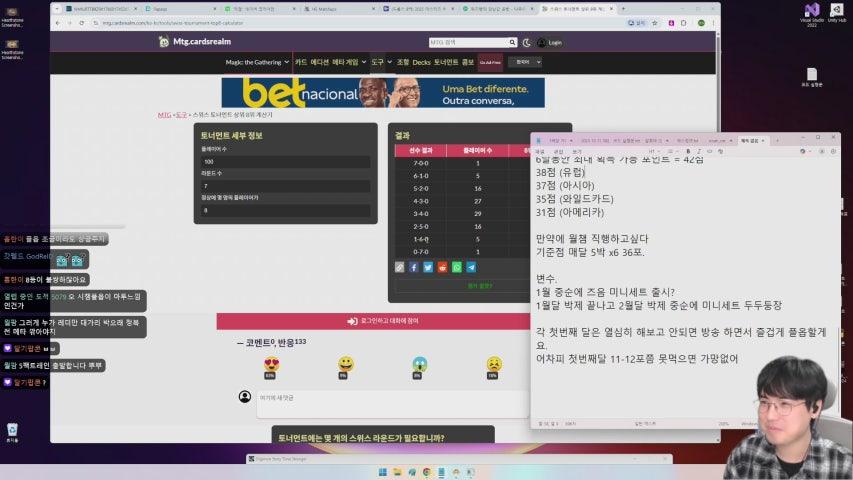Expand the 메타게임 dropdown menu
The height and width of the screenshot is (480, 853).
(x=349, y=62)
